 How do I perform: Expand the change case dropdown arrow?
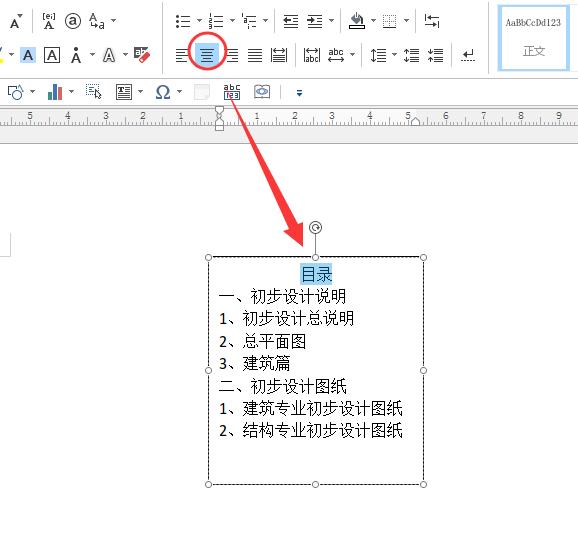[114, 20]
